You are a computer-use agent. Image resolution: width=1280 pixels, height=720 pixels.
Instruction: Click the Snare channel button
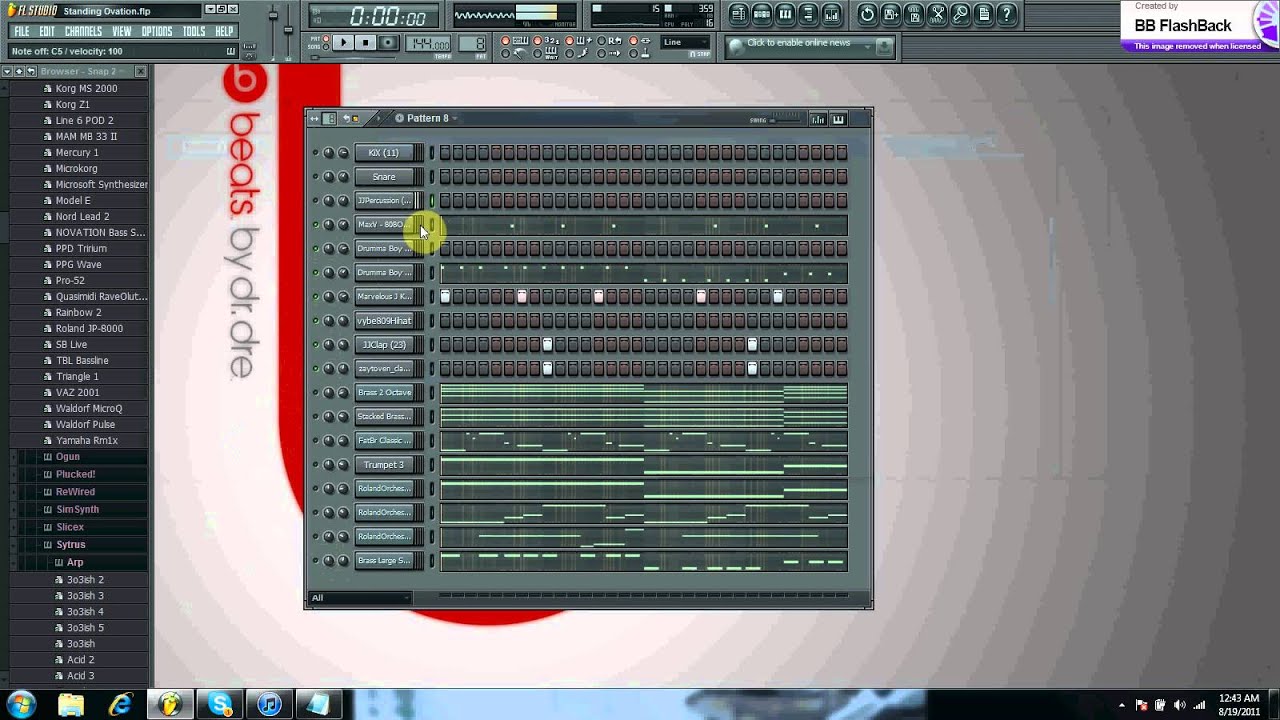(383, 177)
